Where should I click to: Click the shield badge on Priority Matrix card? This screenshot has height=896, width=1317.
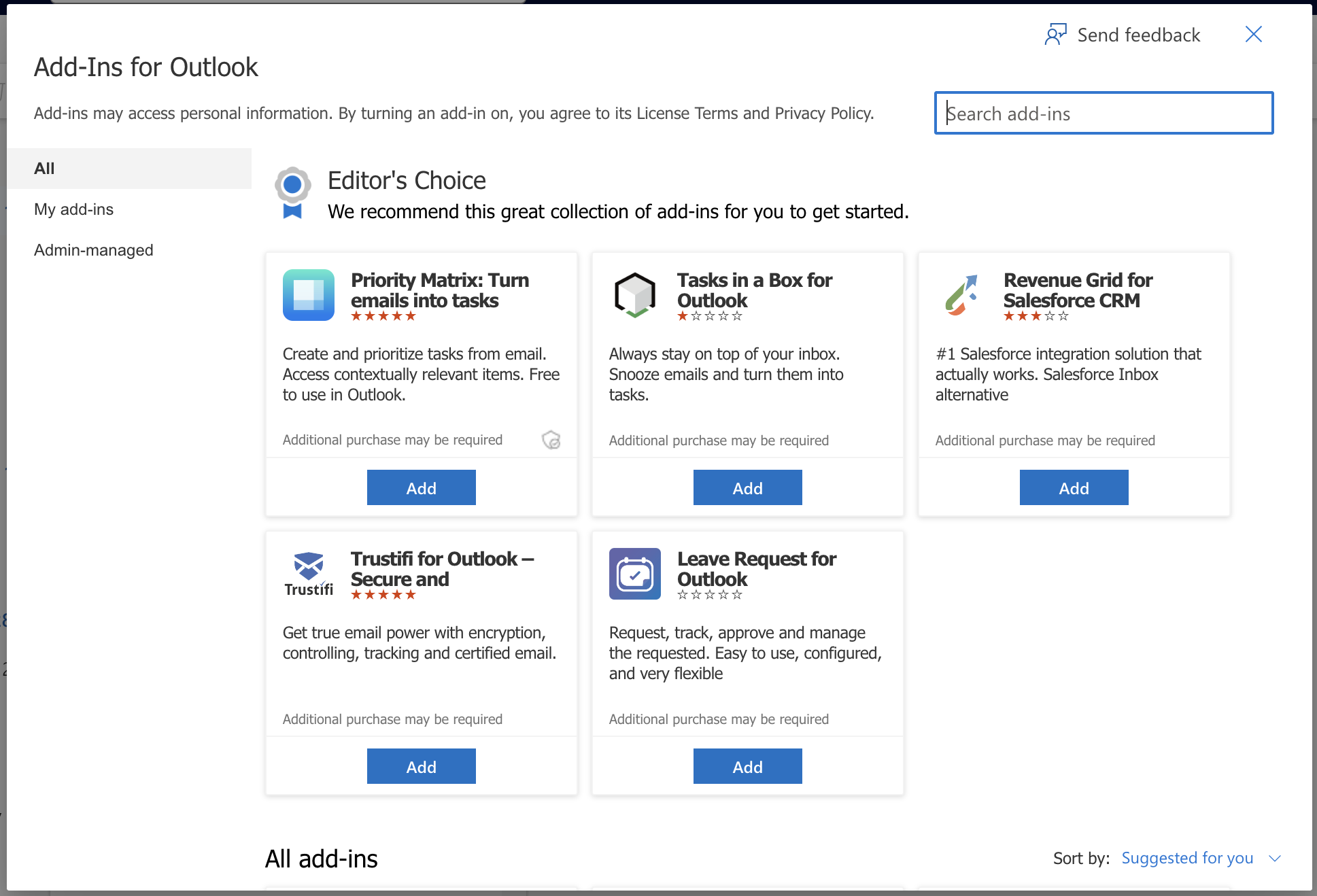[x=551, y=440]
